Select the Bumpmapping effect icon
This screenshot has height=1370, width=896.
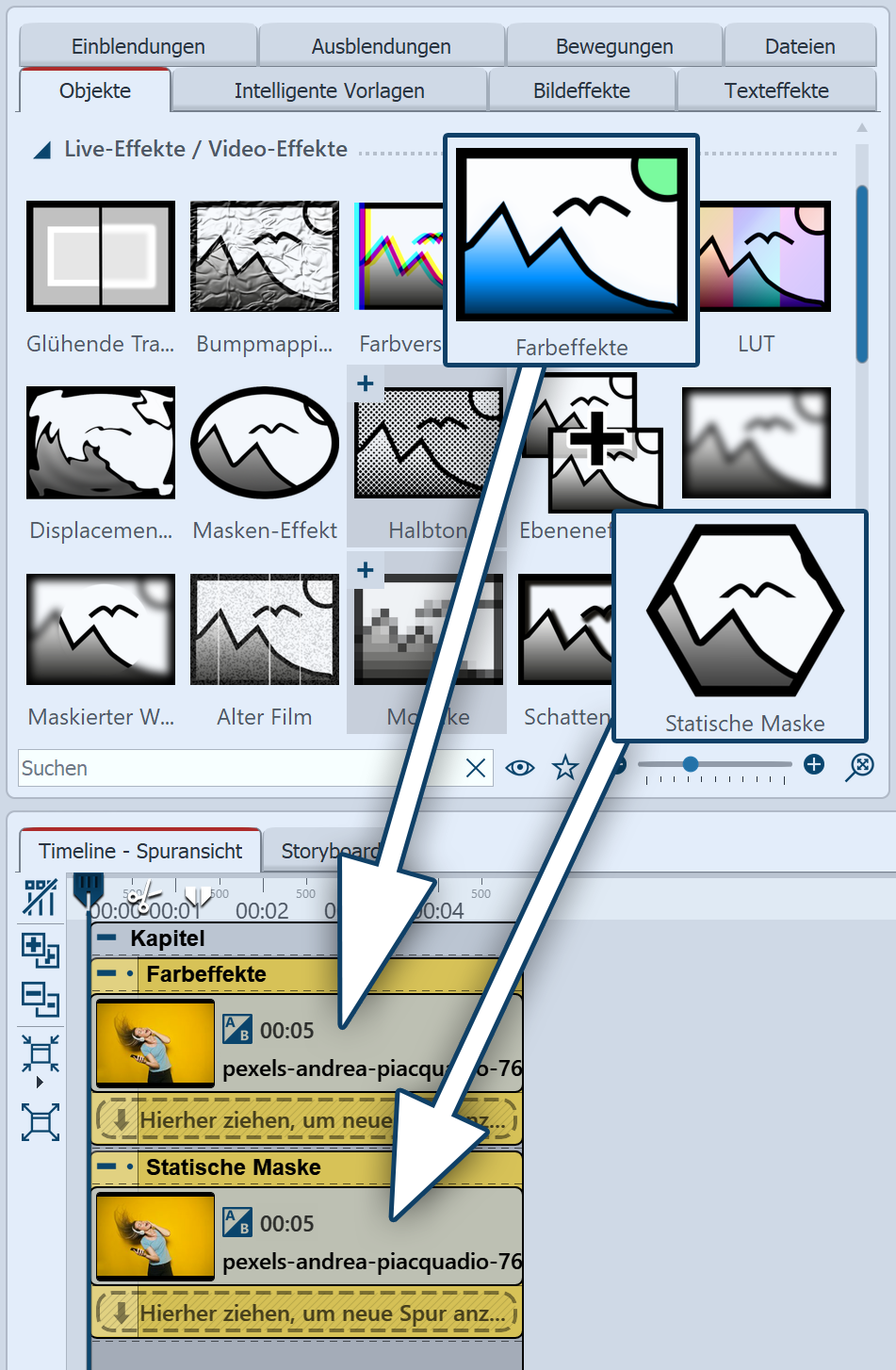pos(265,256)
